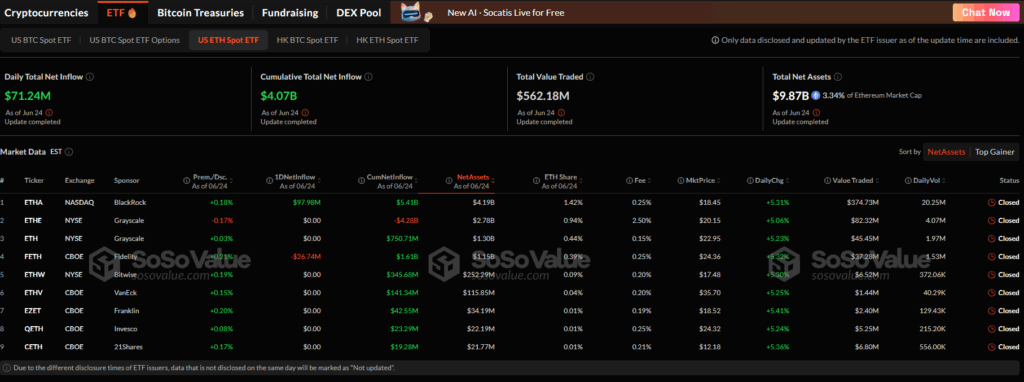Image resolution: width=1024 pixels, height=382 pixels.
Task: Click the info icon beside Market Data EST
Action: coord(69,151)
